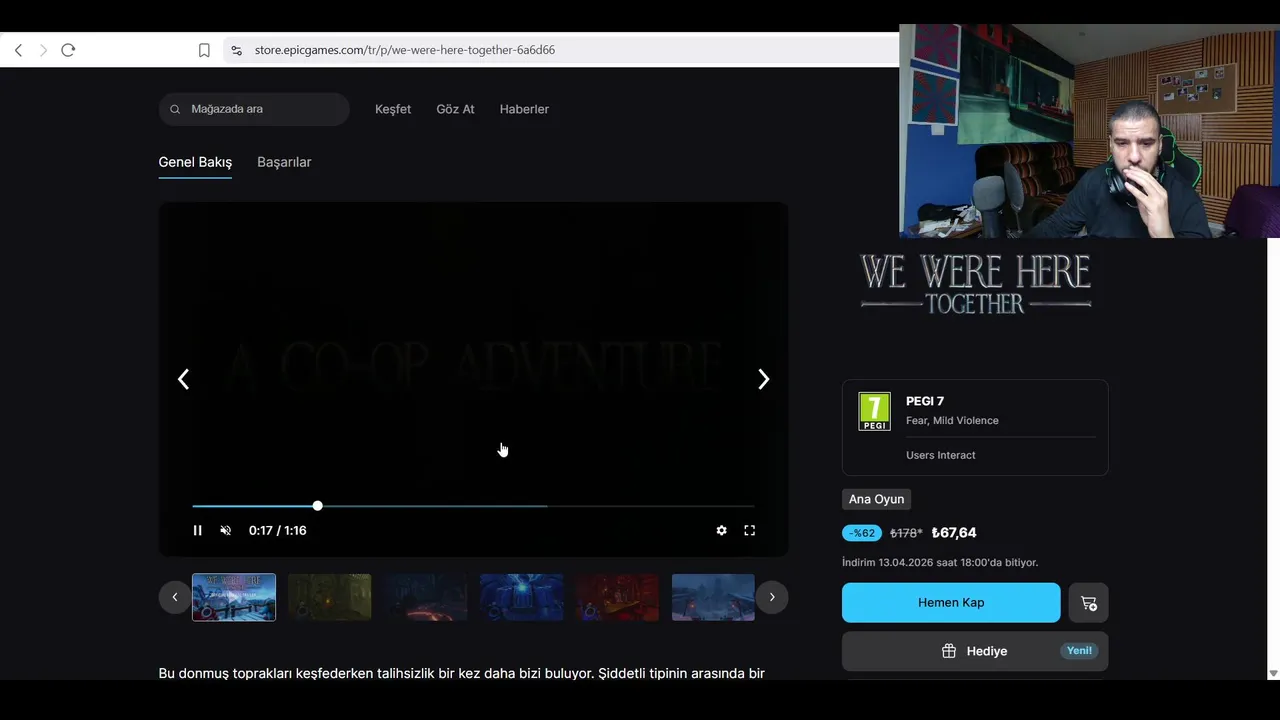
Task: Click the 'İndirim 13.04.2026' sale end notice
Action: (940, 563)
